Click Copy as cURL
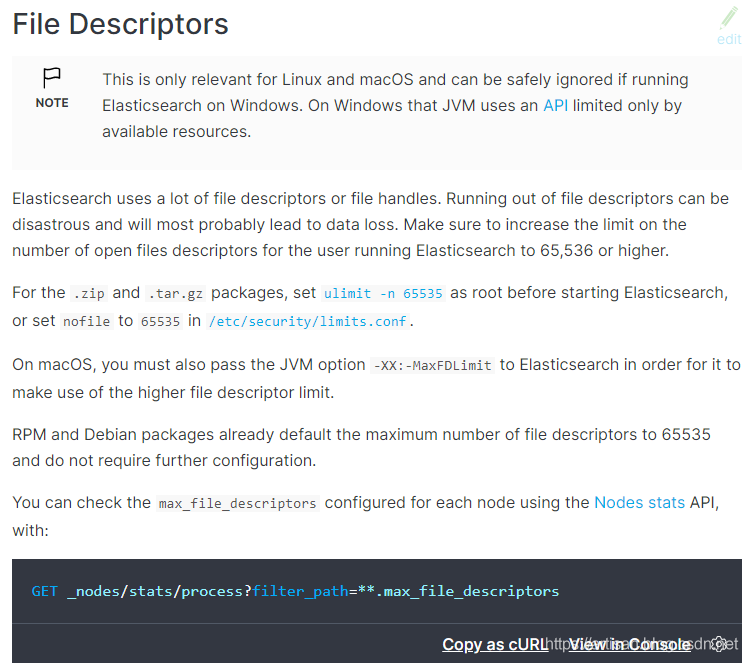Screen dimensions: 749x663 click(495, 644)
